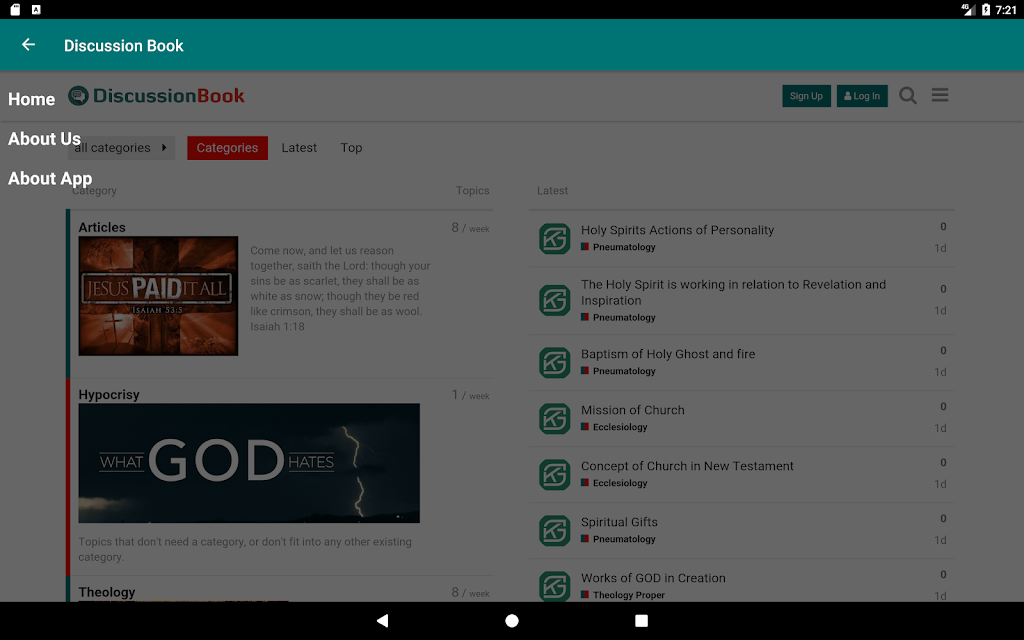The height and width of the screenshot is (640, 1024).
Task: Open the Home drawer item
Action: click(x=31, y=99)
